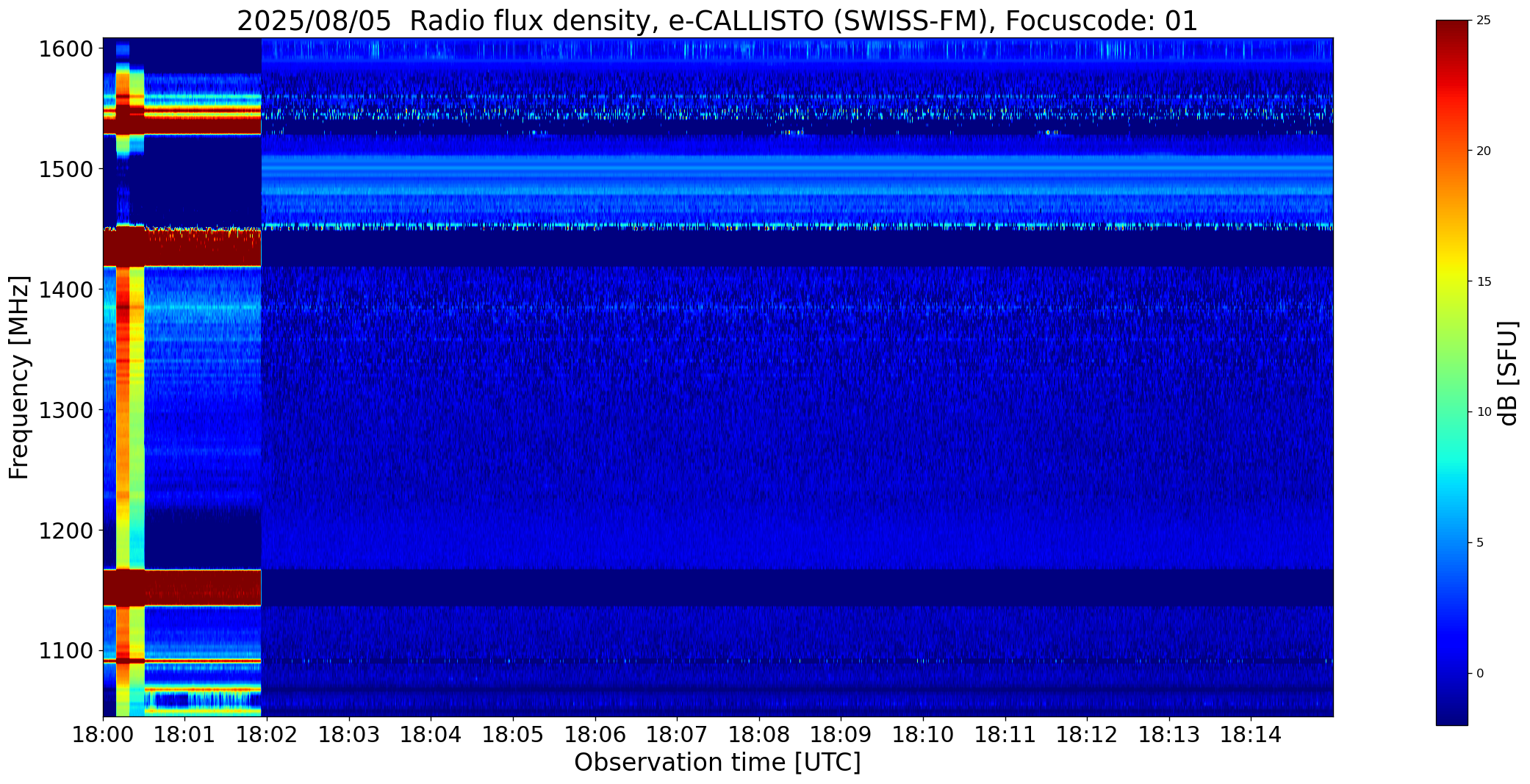Image resolution: width=1530 pixels, height=784 pixels.
Task: Click the 18:13 time tick label
Action: coord(1169,735)
